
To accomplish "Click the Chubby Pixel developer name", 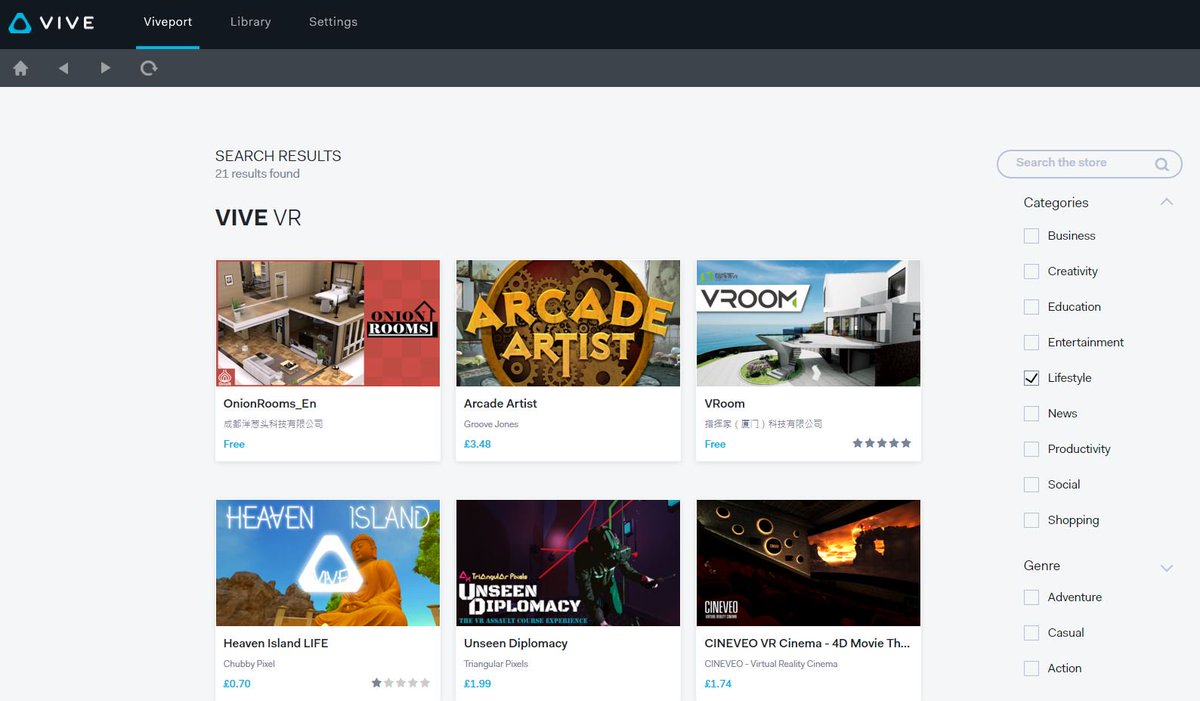I will point(249,664).
